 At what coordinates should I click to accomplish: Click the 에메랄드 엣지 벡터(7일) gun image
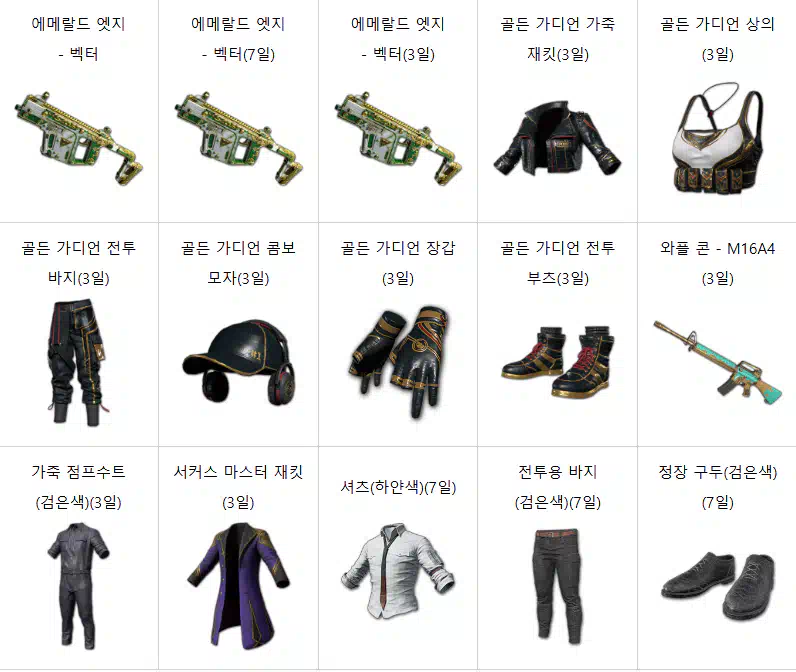(239, 139)
